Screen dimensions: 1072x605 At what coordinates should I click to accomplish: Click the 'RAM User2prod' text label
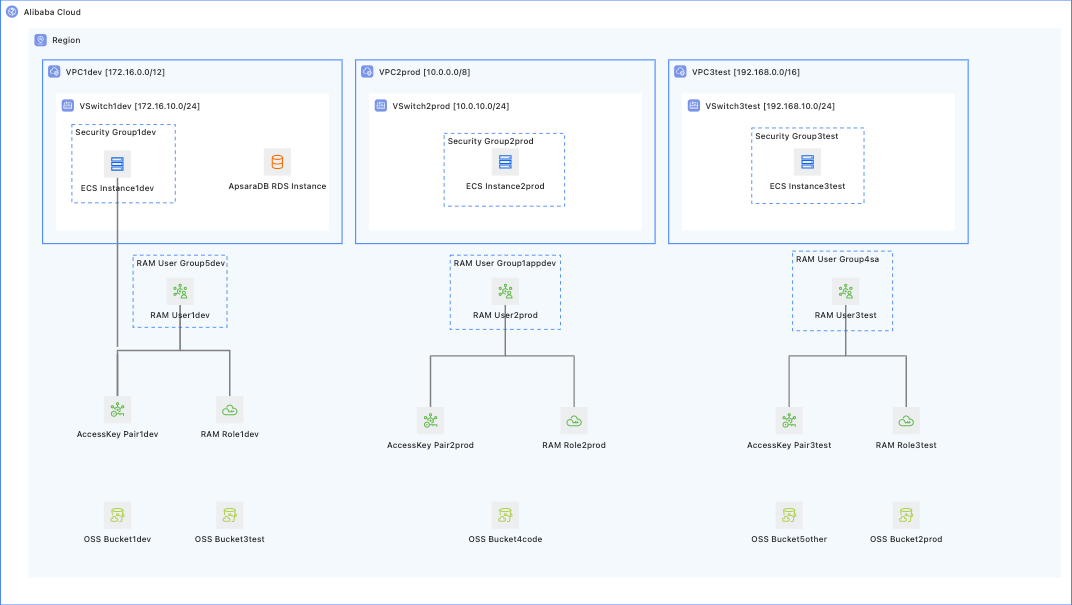click(x=505, y=315)
